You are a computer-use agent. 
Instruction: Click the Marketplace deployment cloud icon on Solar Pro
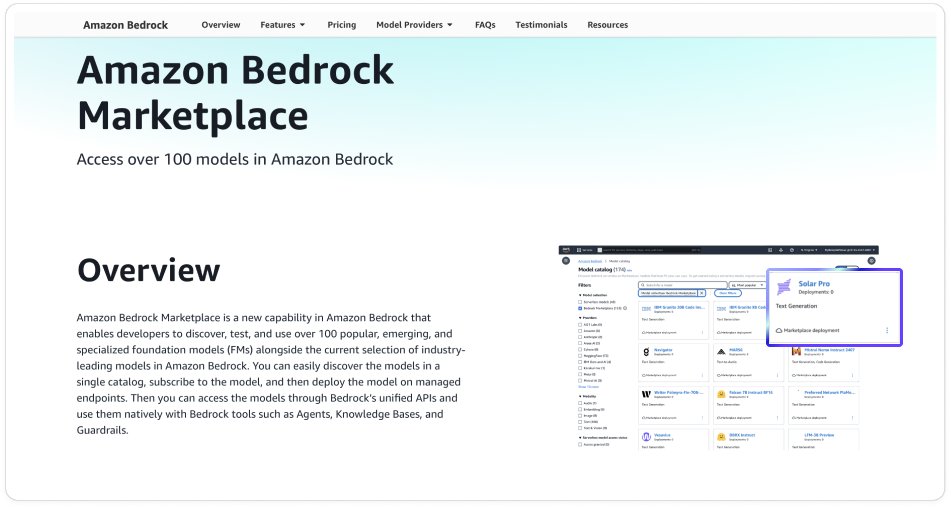point(779,330)
